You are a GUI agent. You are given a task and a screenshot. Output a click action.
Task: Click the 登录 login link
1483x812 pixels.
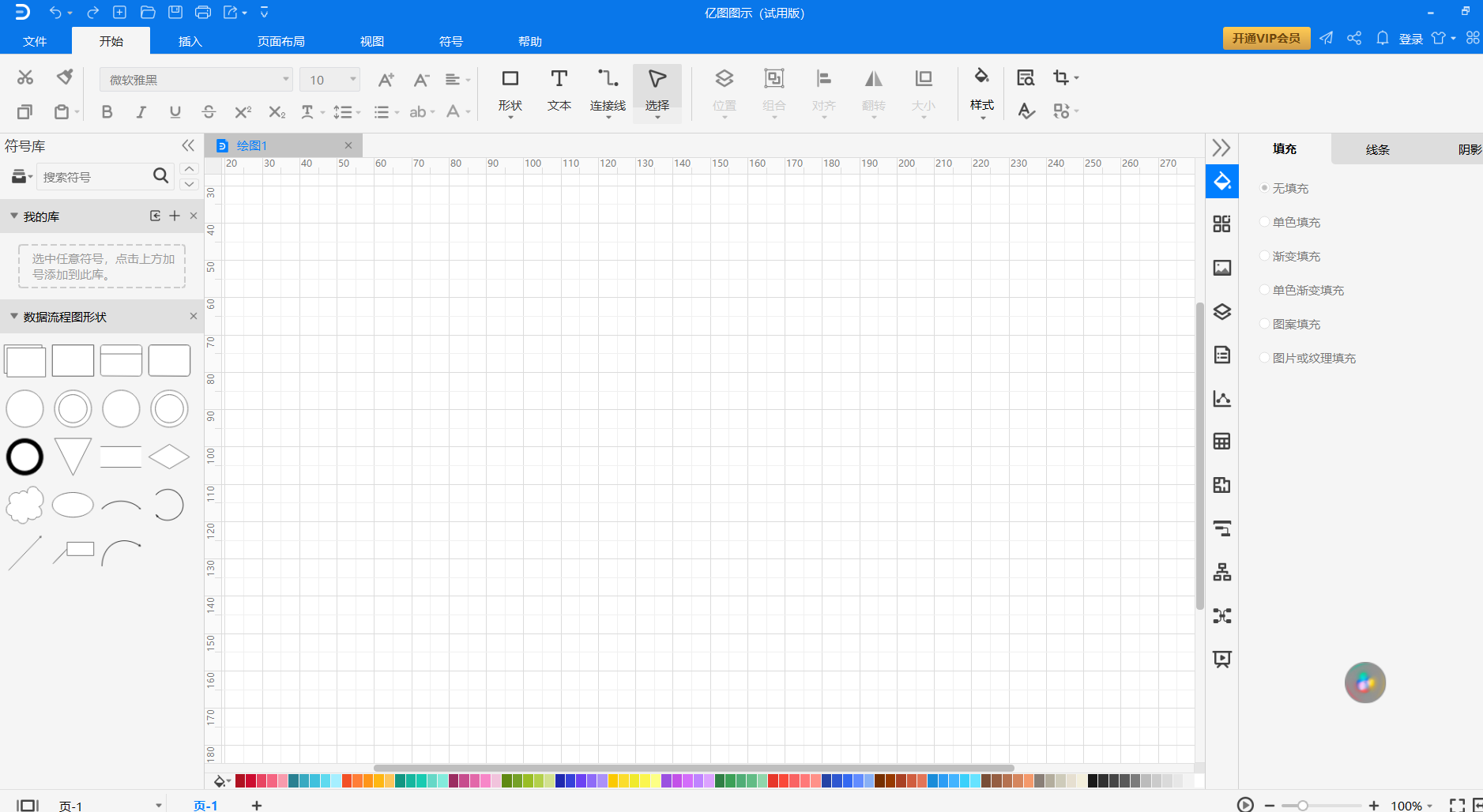[1410, 39]
